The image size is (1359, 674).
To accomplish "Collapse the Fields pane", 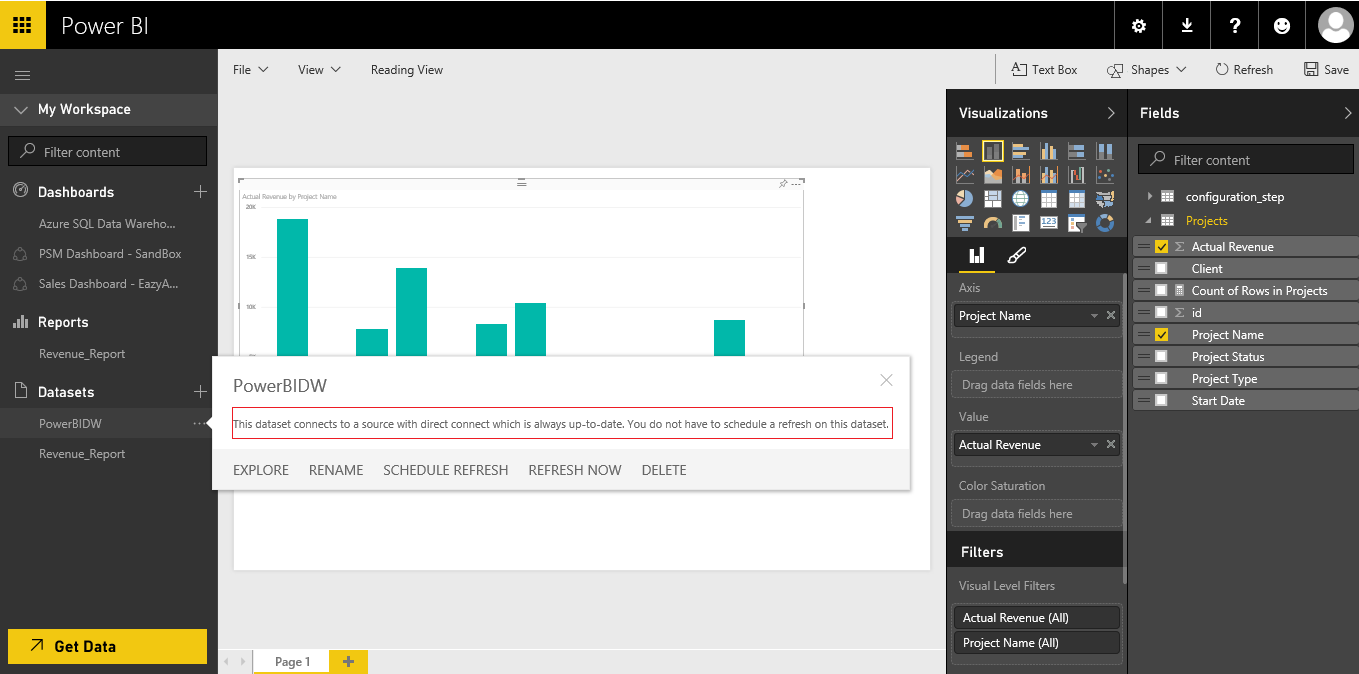I will coord(1347,113).
